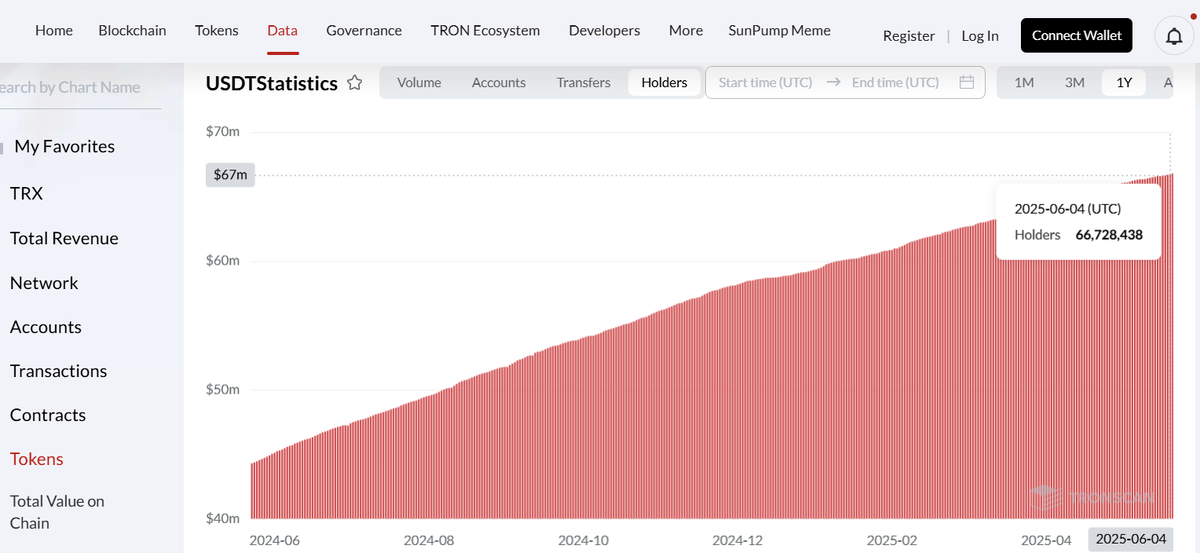The width and height of the screenshot is (1200, 553).
Task: Favorite USDTStatistics with the star icon
Action: point(354,83)
